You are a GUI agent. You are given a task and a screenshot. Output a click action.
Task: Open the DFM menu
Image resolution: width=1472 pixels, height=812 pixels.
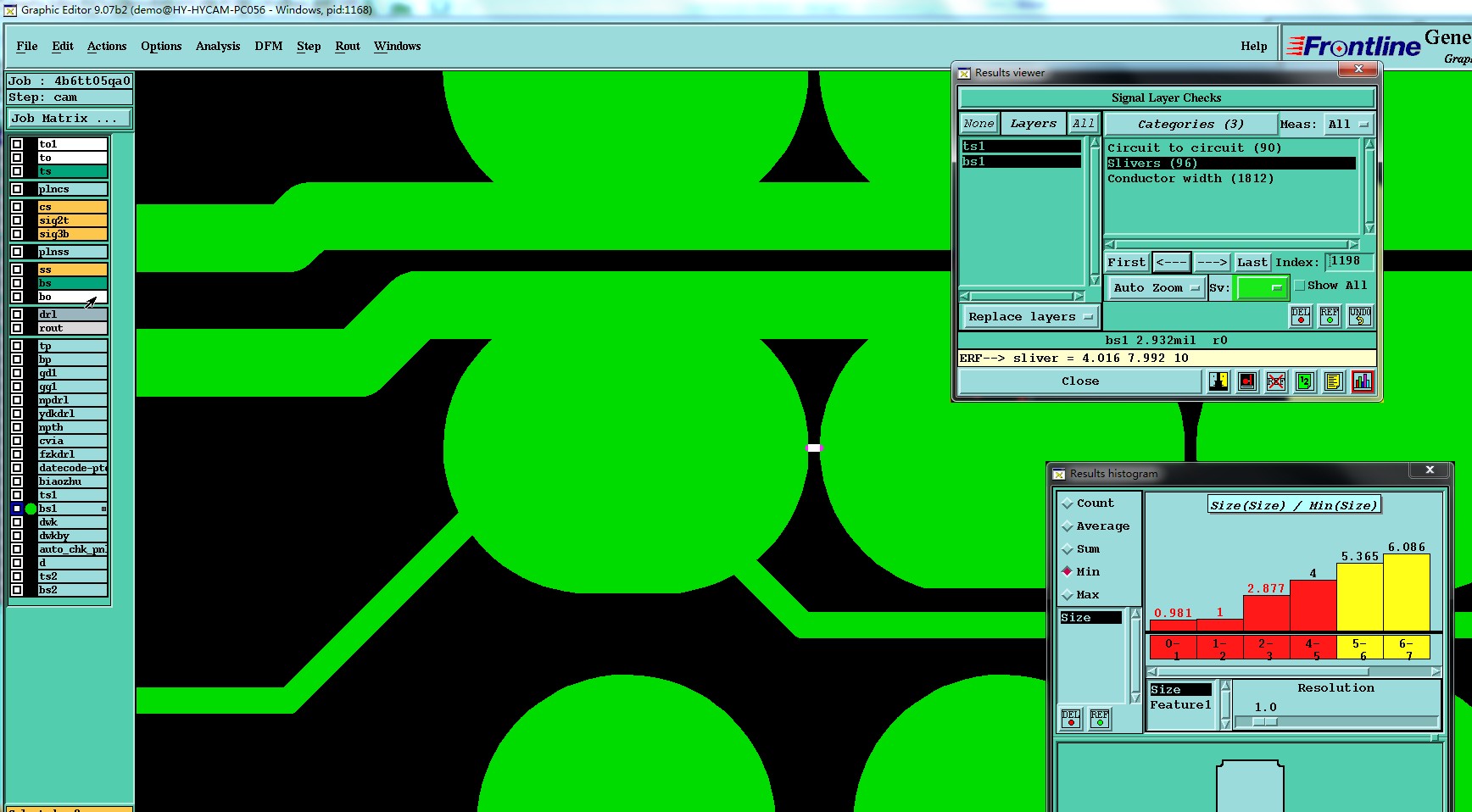269,46
